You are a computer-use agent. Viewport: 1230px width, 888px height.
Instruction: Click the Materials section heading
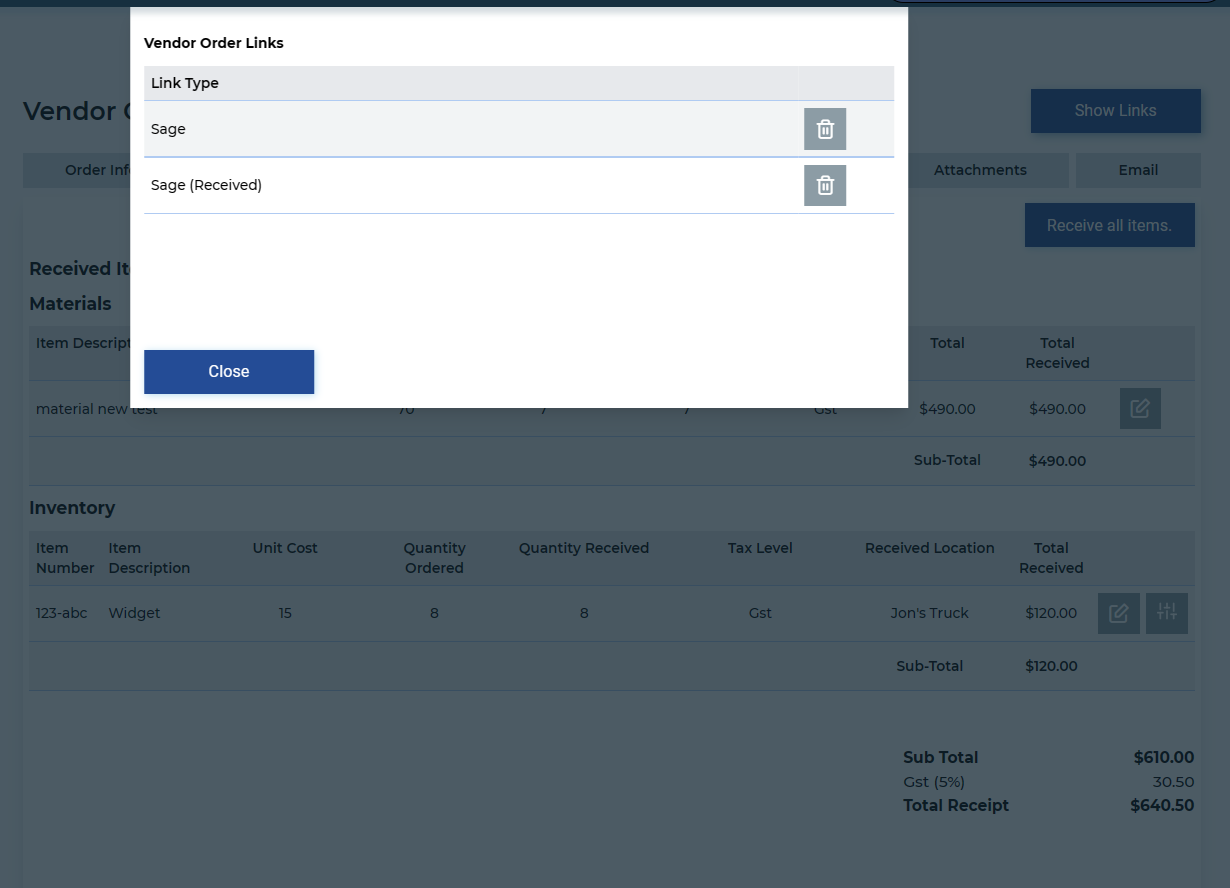tap(70, 304)
